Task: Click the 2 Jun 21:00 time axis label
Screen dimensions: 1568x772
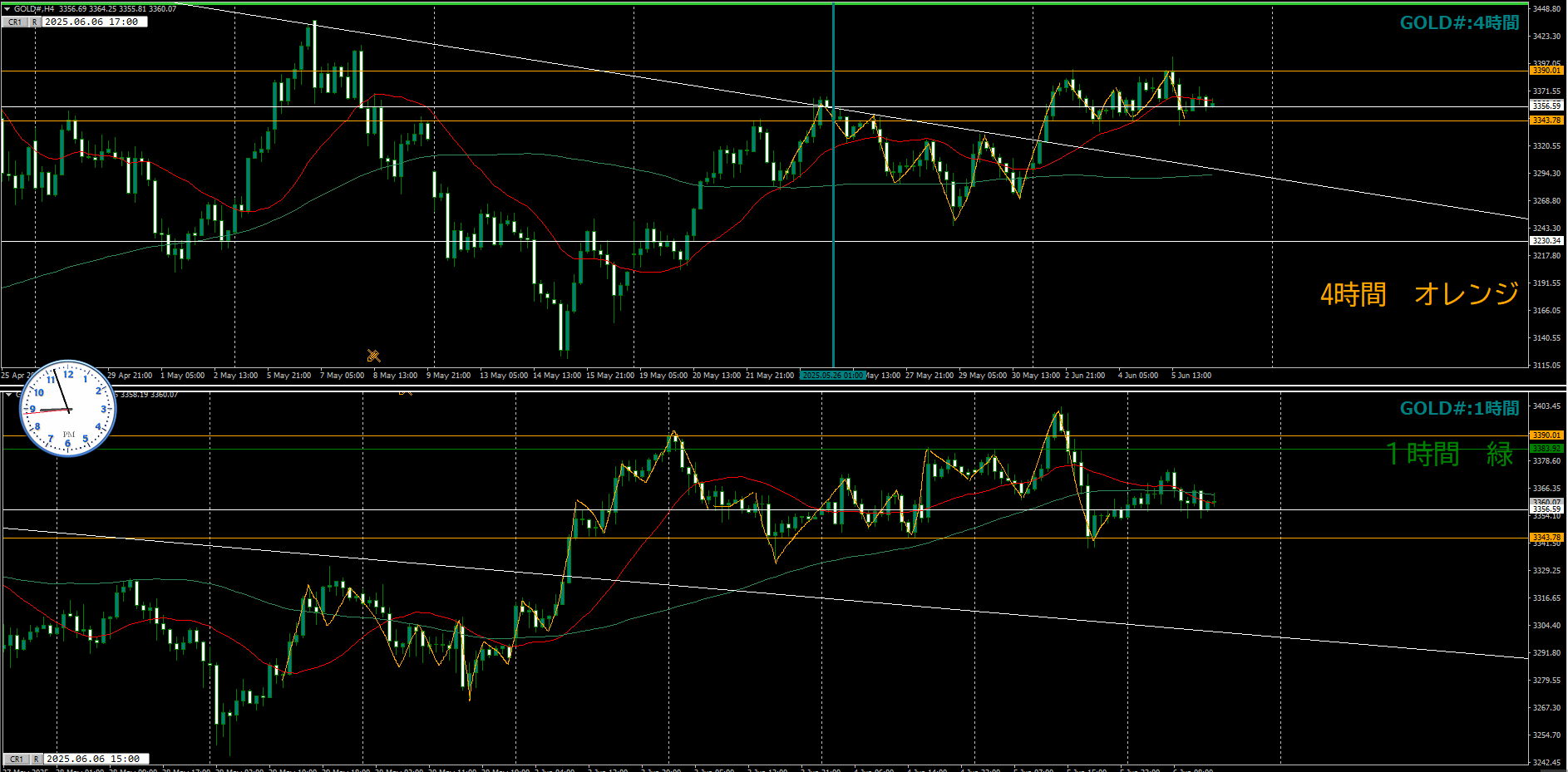Action: (x=1085, y=376)
